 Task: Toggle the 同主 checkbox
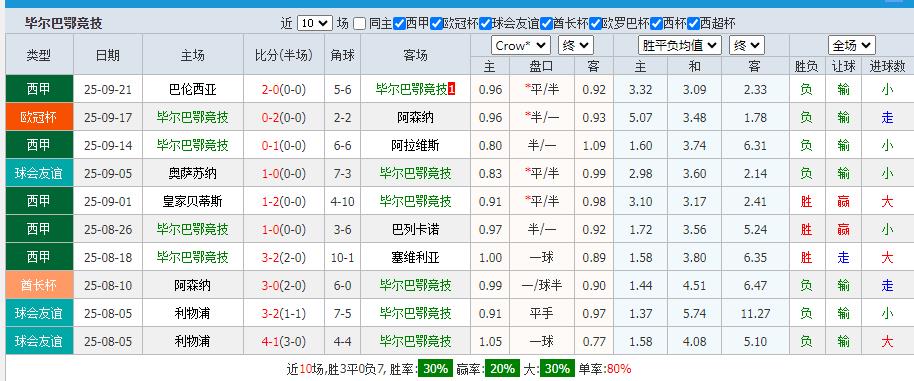[x=360, y=24]
